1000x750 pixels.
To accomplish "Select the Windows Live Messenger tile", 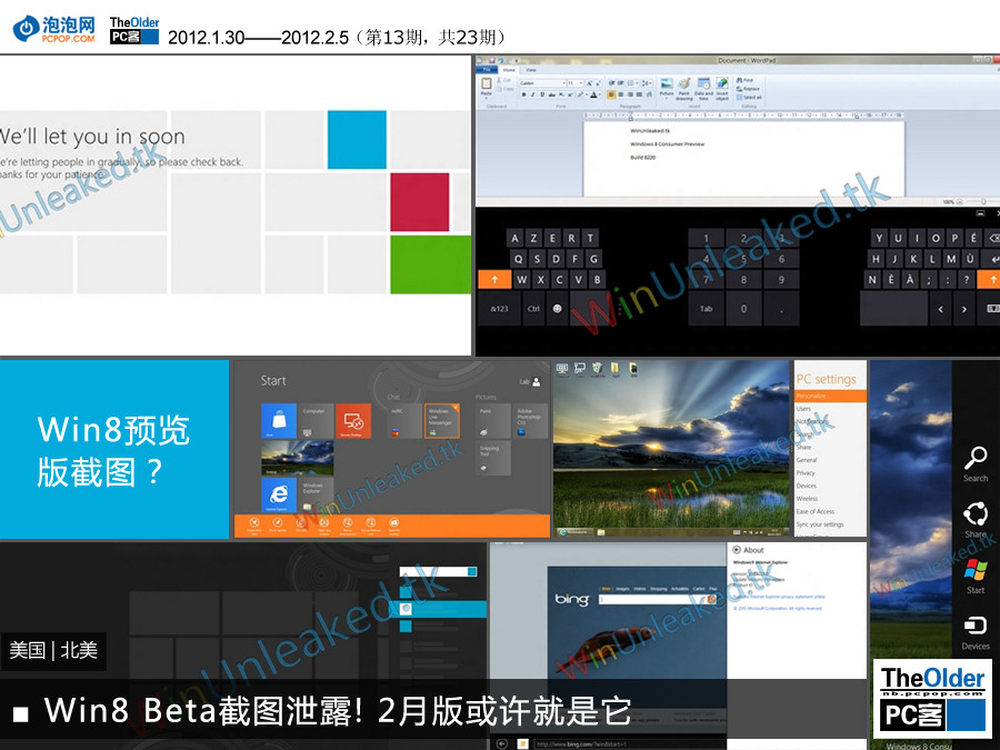I will coord(441,421).
